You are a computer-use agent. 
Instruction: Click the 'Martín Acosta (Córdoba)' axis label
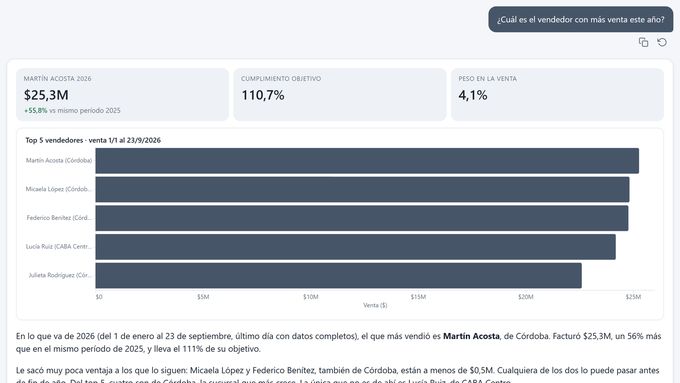click(x=59, y=160)
